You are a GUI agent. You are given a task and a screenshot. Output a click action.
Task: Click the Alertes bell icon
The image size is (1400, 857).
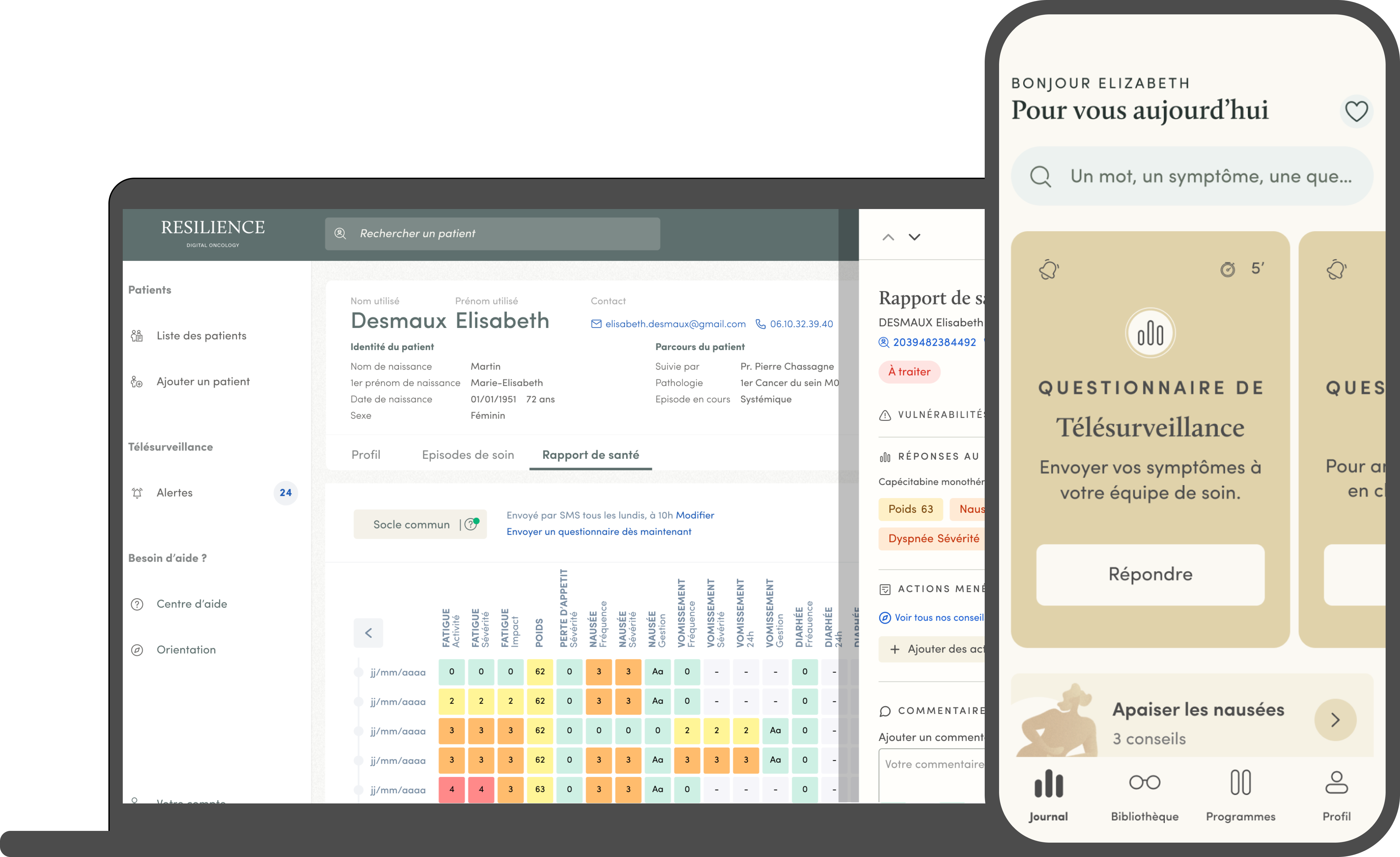(137, 493)
